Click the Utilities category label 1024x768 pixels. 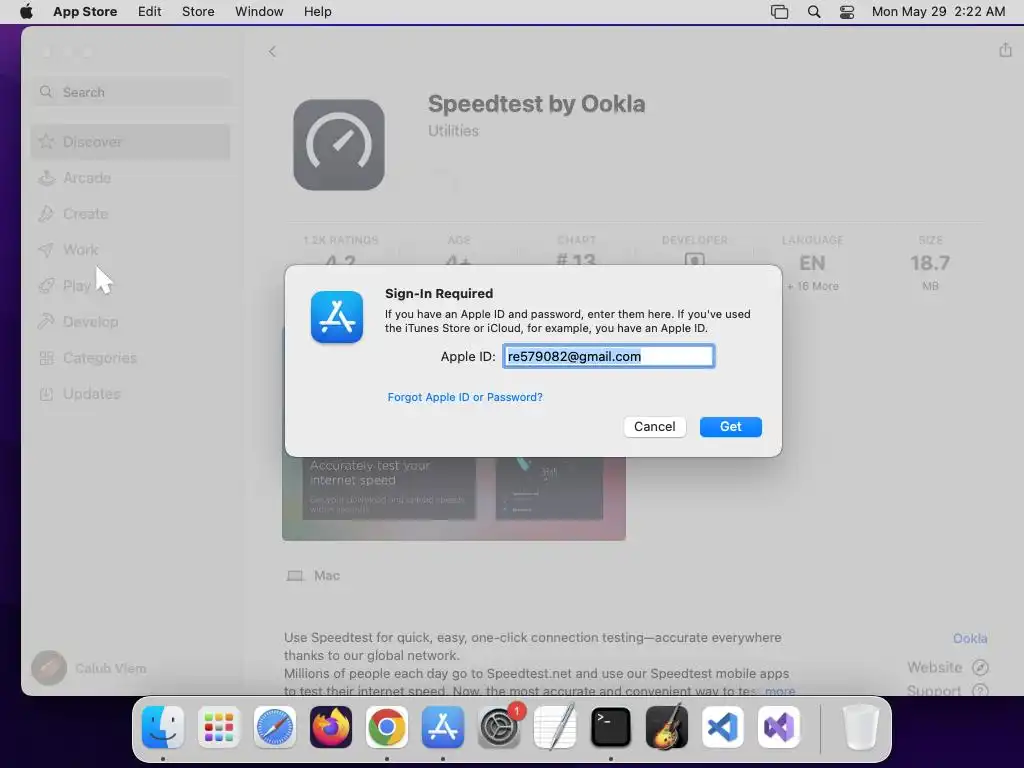(x=453, y=131)
